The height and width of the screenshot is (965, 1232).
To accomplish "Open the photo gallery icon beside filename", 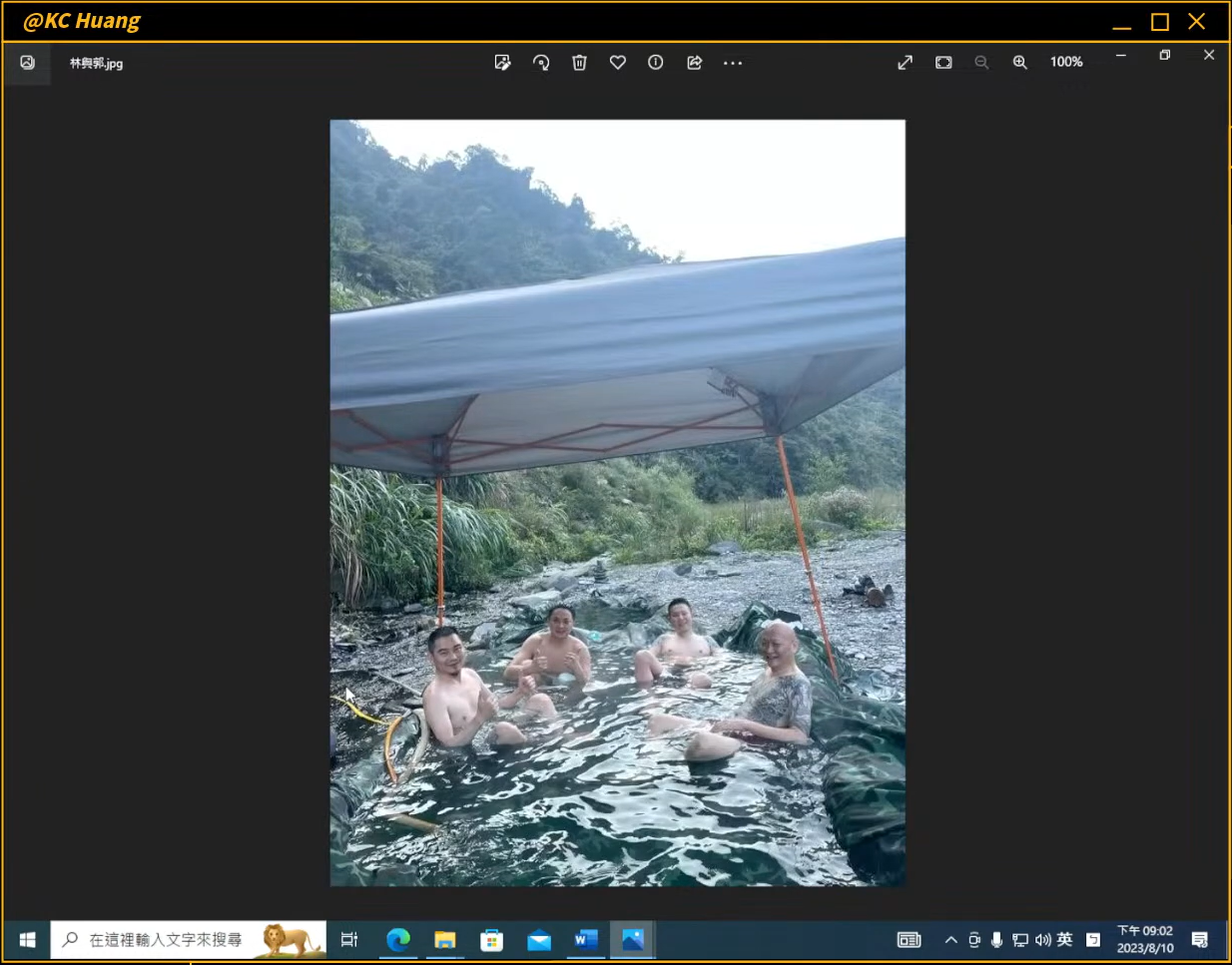I will pyautogui.click(x=27, y=63).
